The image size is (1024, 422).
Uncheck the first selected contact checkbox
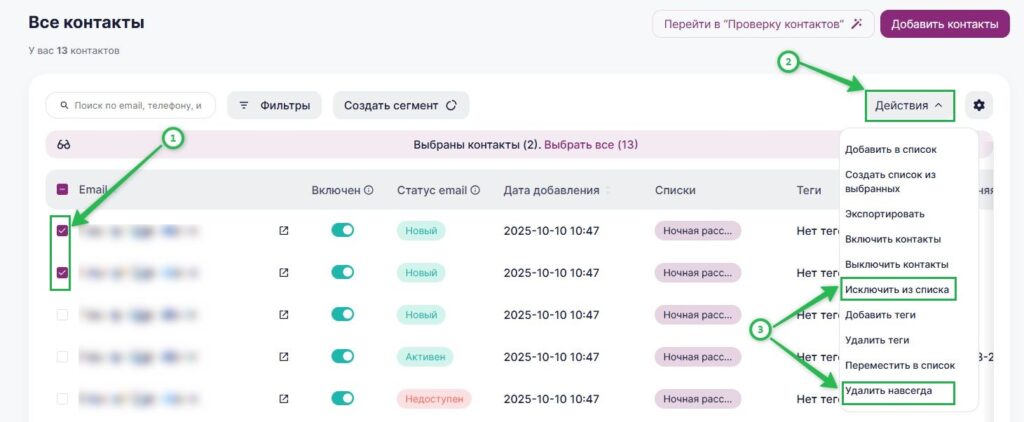pyautogui.click(x=62, y=231)
